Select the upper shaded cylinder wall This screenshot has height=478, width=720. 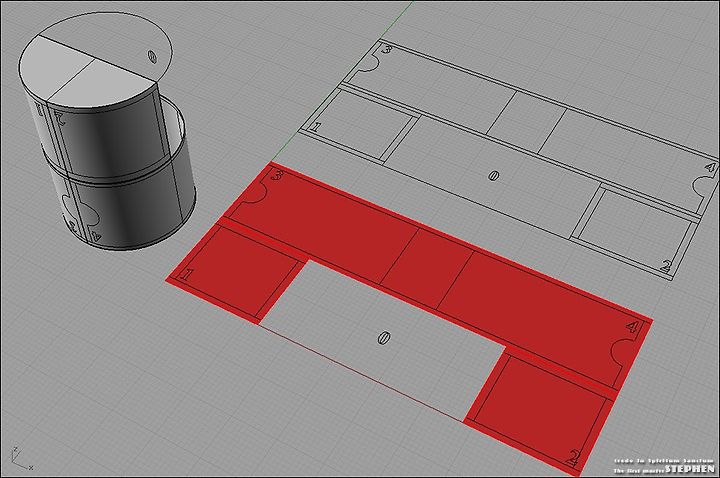pyautogui.click(x=108, y=138)
